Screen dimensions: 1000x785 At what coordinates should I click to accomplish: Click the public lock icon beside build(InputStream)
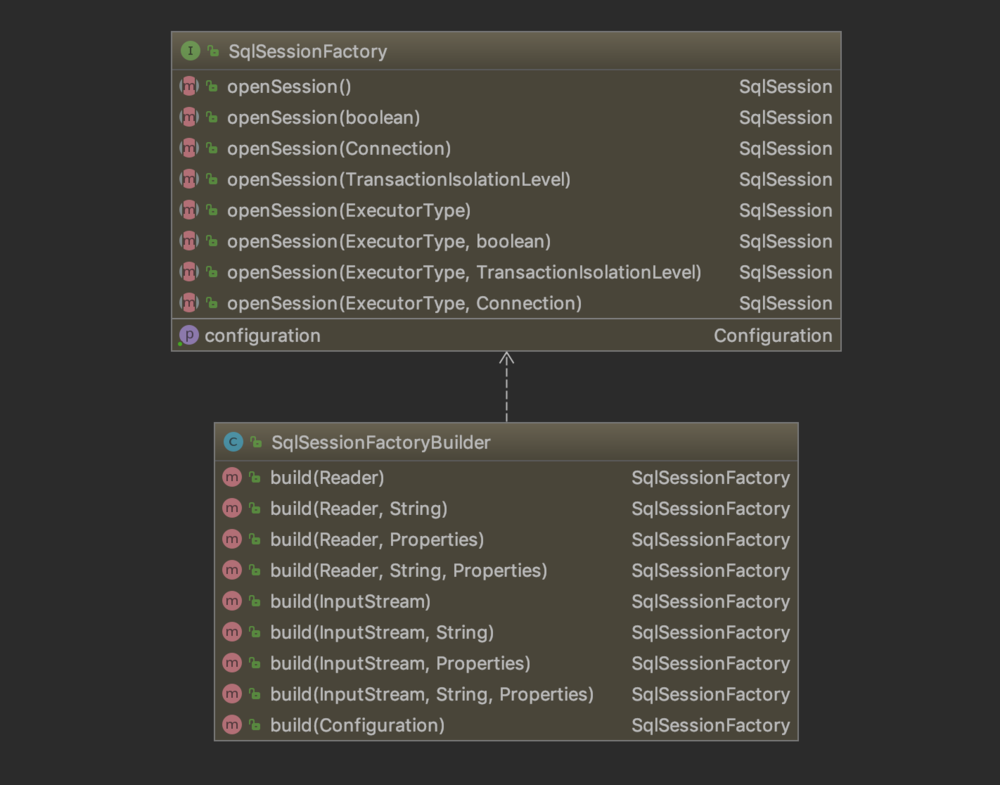pyautogui.click(x=255, y=602)
